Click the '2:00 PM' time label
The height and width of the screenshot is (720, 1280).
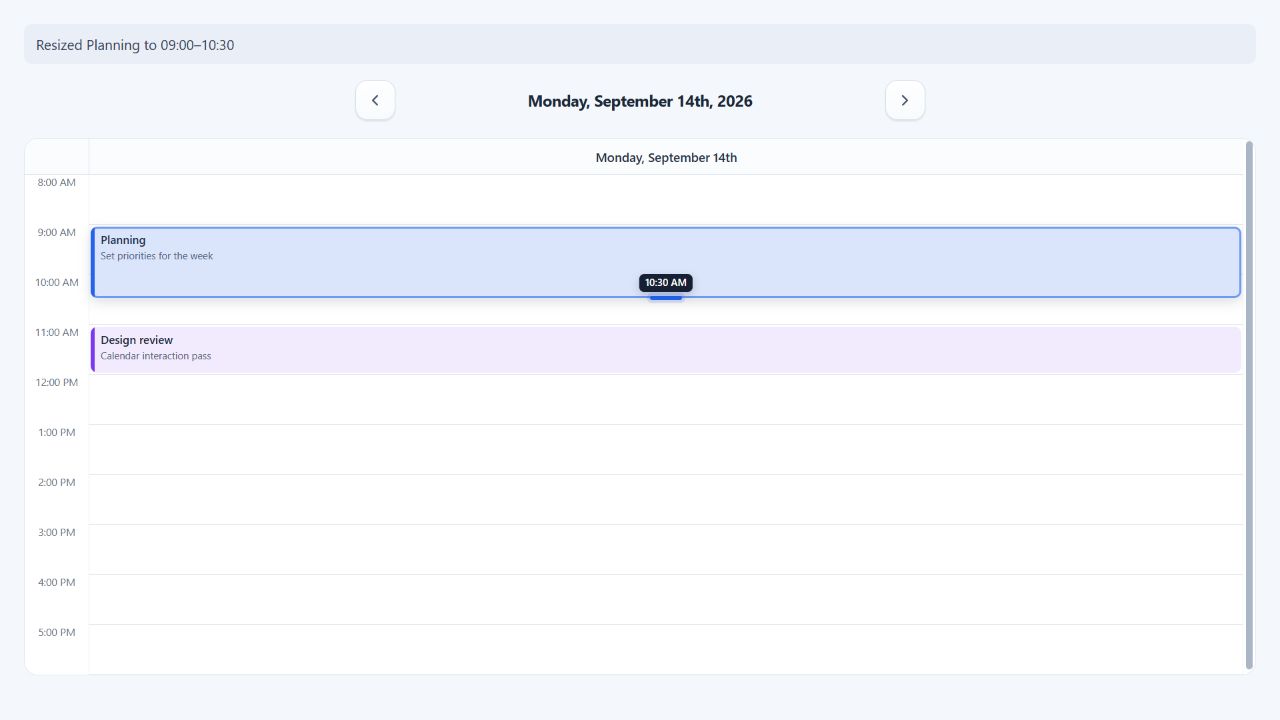[56, 483]
